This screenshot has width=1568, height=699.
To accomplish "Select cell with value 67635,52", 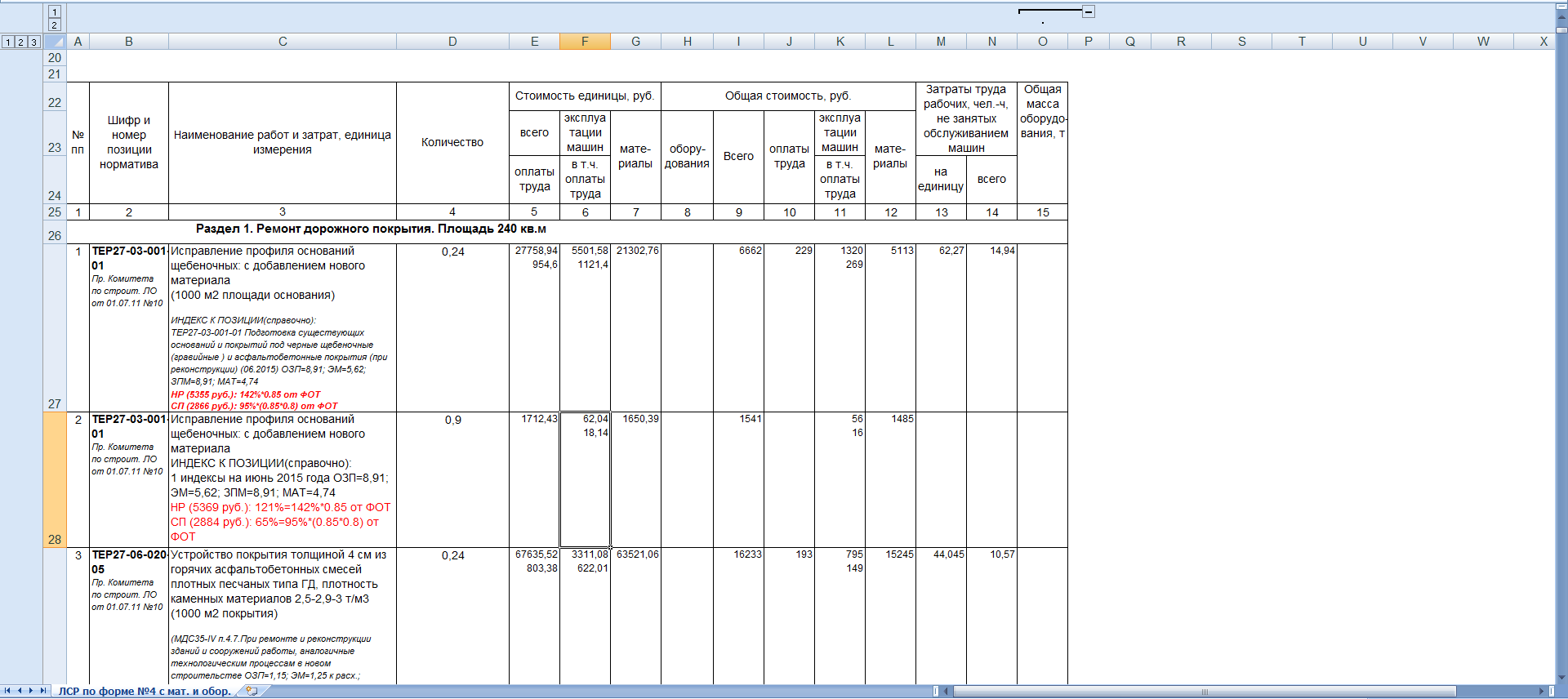I will 534,616.
